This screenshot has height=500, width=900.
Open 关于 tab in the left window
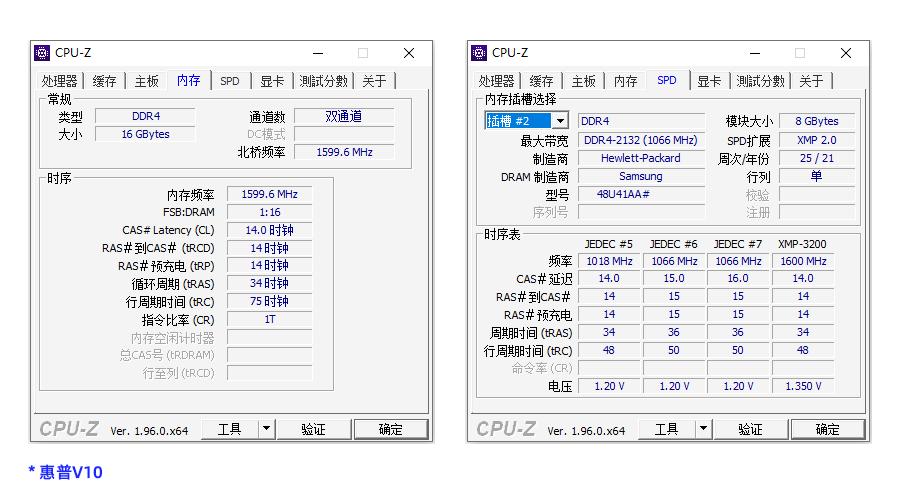374,81
